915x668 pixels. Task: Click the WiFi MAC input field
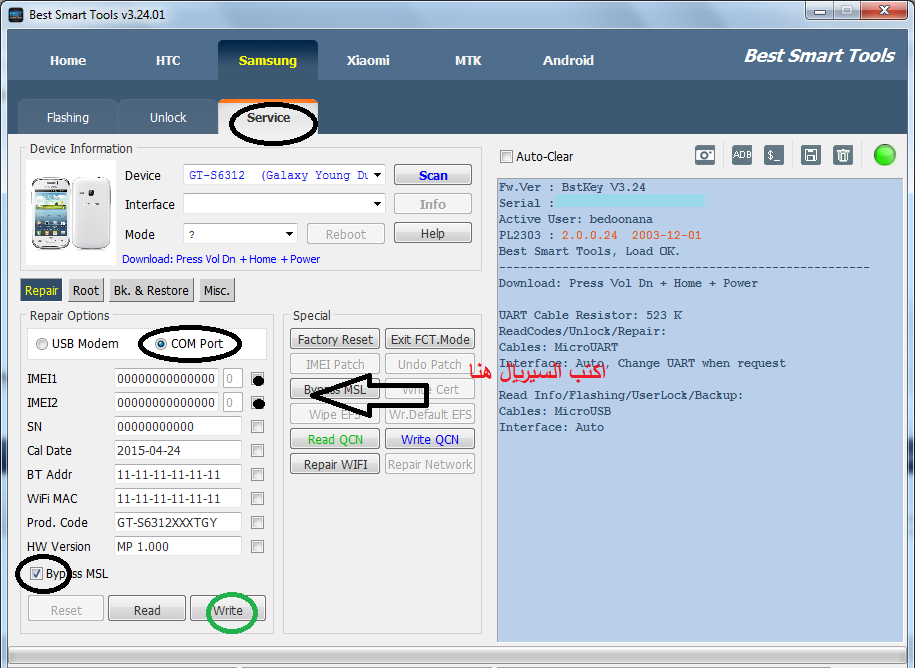(x=178, y=498)
